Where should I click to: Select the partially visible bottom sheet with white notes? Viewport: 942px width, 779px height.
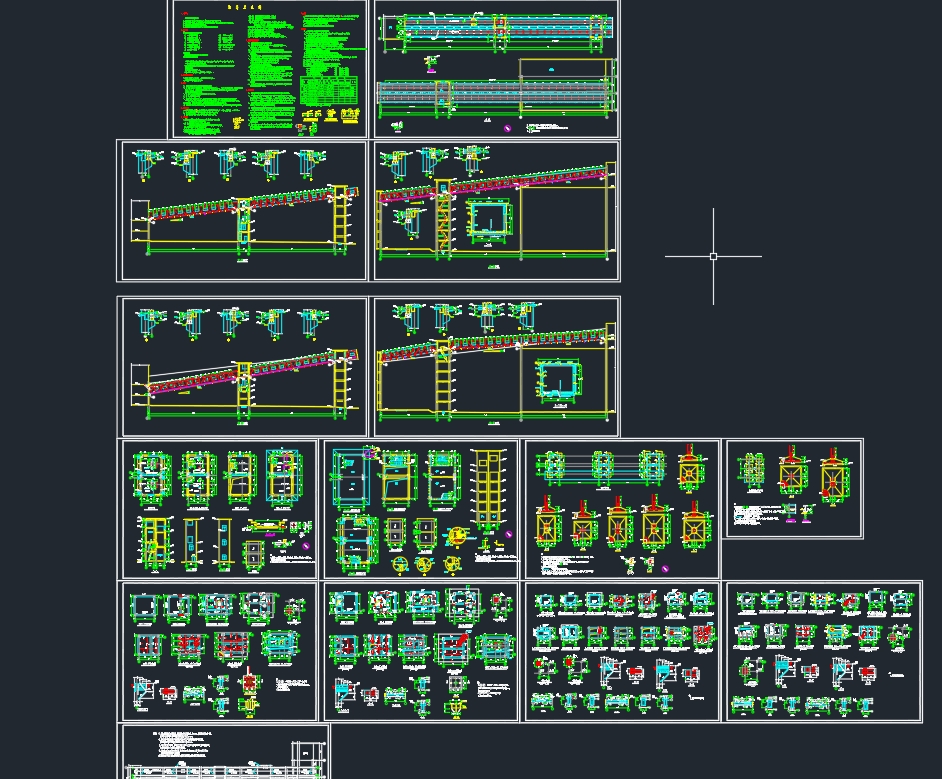click(226, 751)
